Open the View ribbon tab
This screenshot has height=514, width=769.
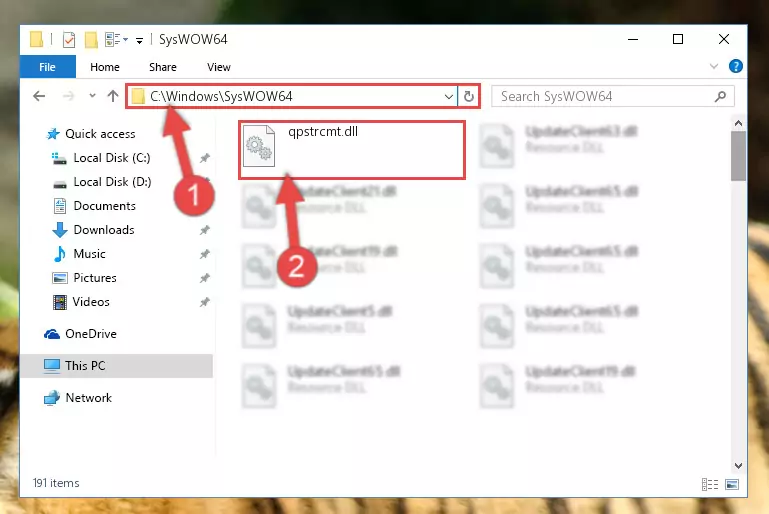[x=219, y=67]
